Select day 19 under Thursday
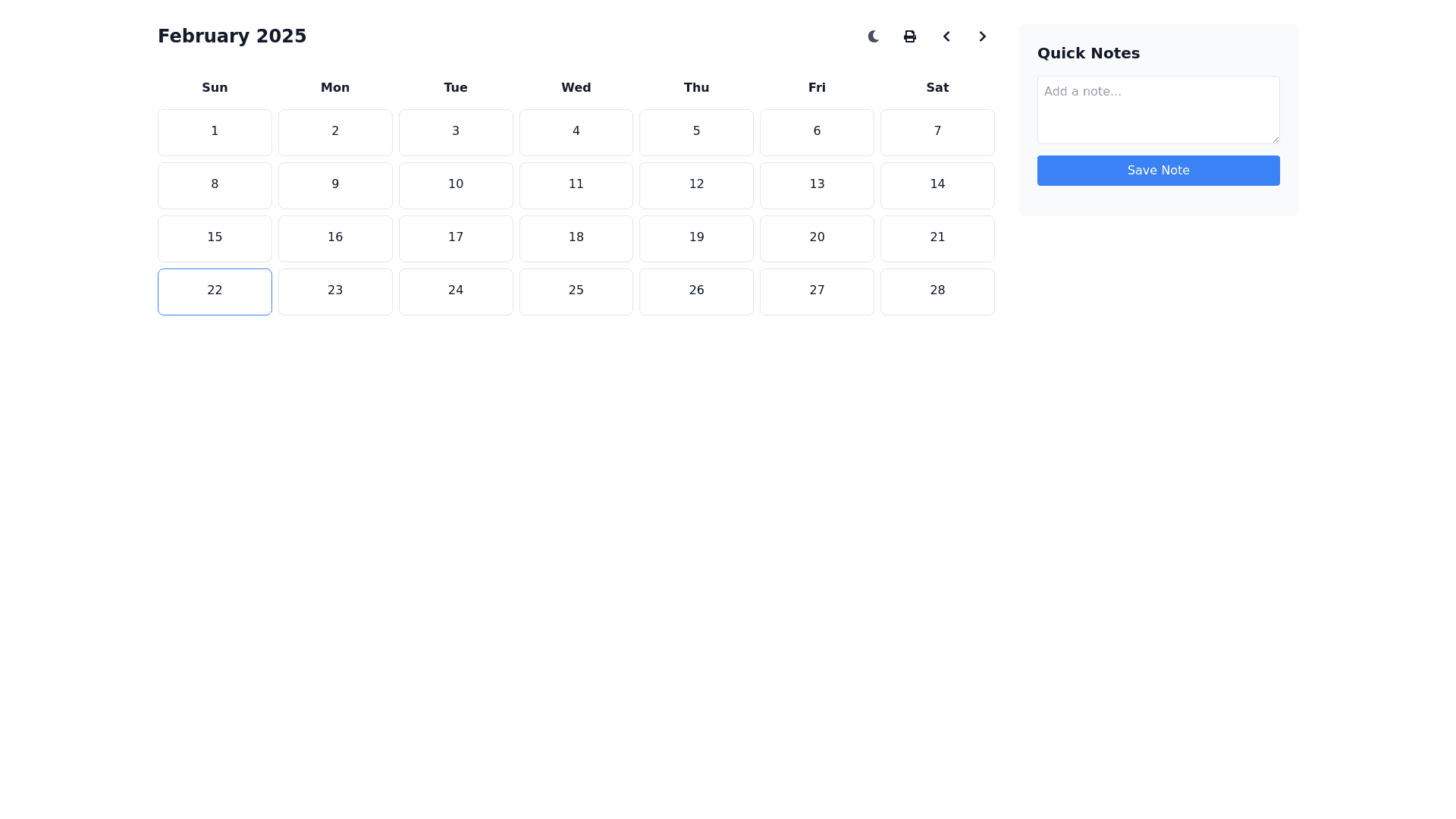The width and height of the screenshot is (1456, 819). 696,239
